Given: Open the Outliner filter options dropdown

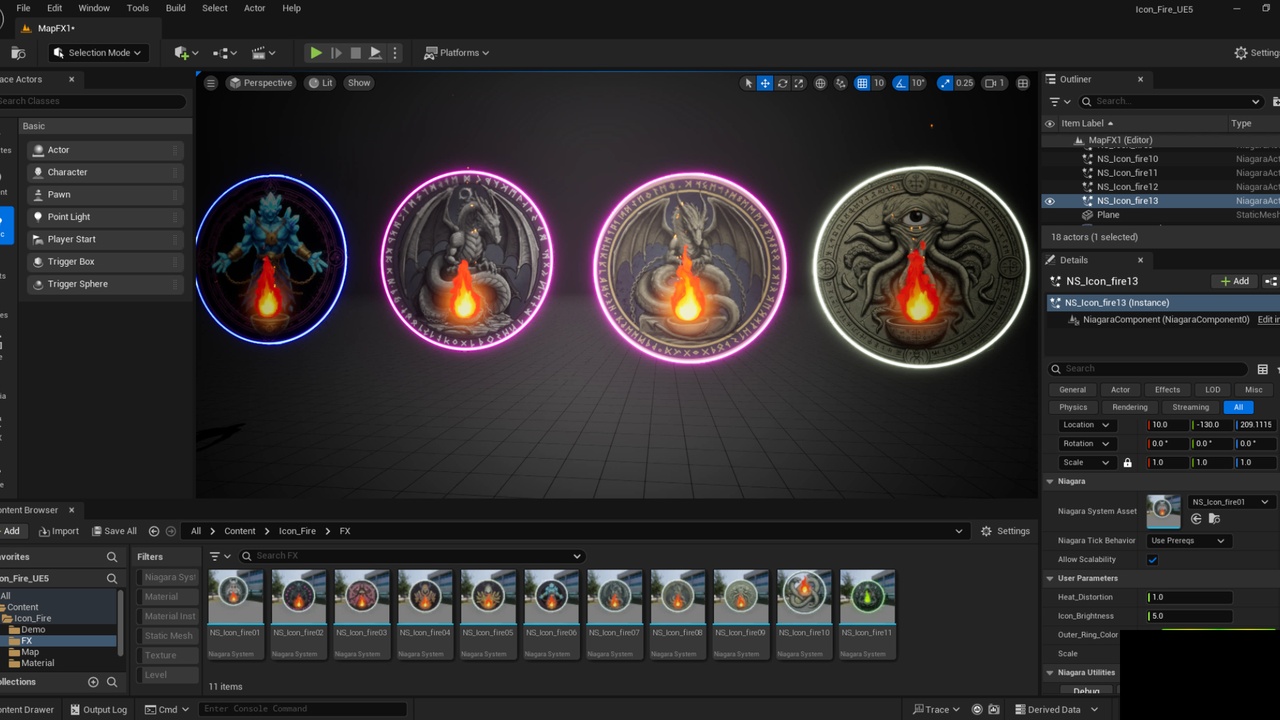Looking at the screenshot, I should pyautogui.click(x=1060, y=101).
